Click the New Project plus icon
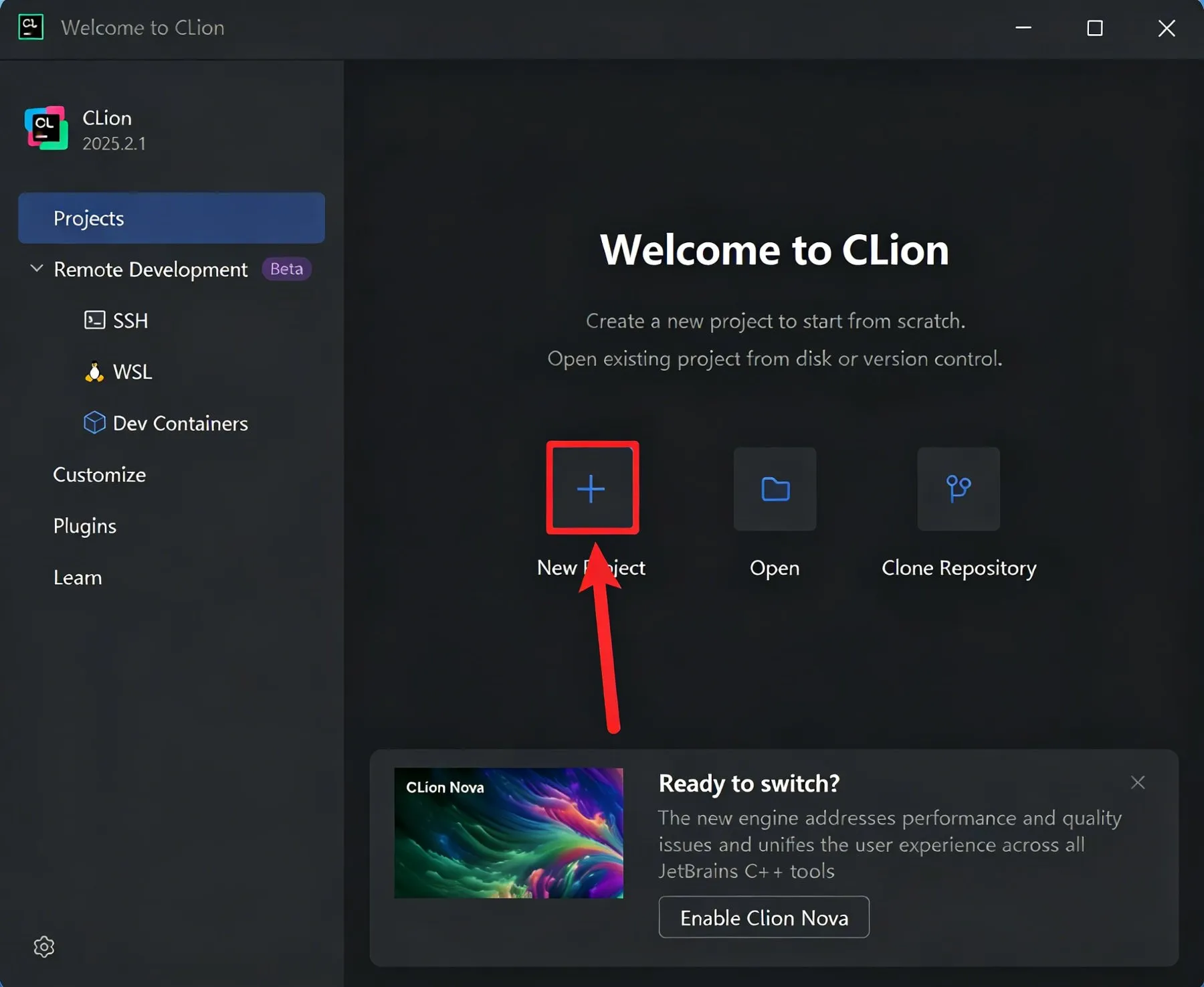Screen dimensions: 1204x987 tap(591, 489)
